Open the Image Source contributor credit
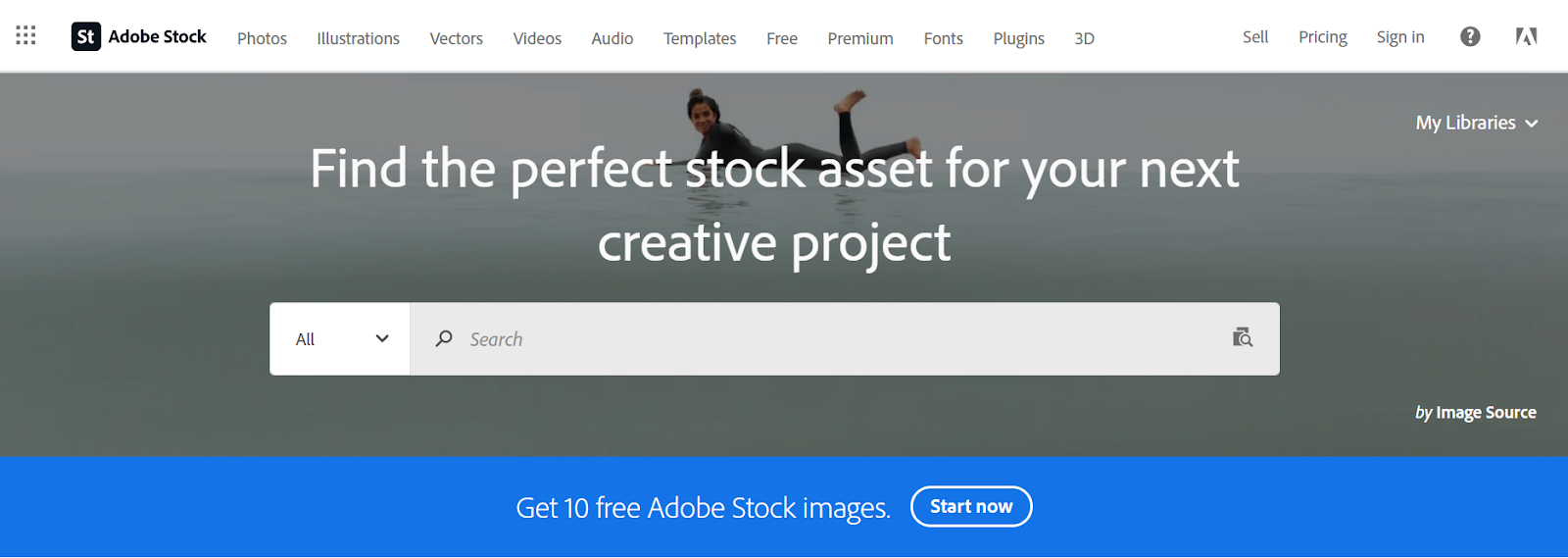 pyautogui.click(x=1485, y=413)
